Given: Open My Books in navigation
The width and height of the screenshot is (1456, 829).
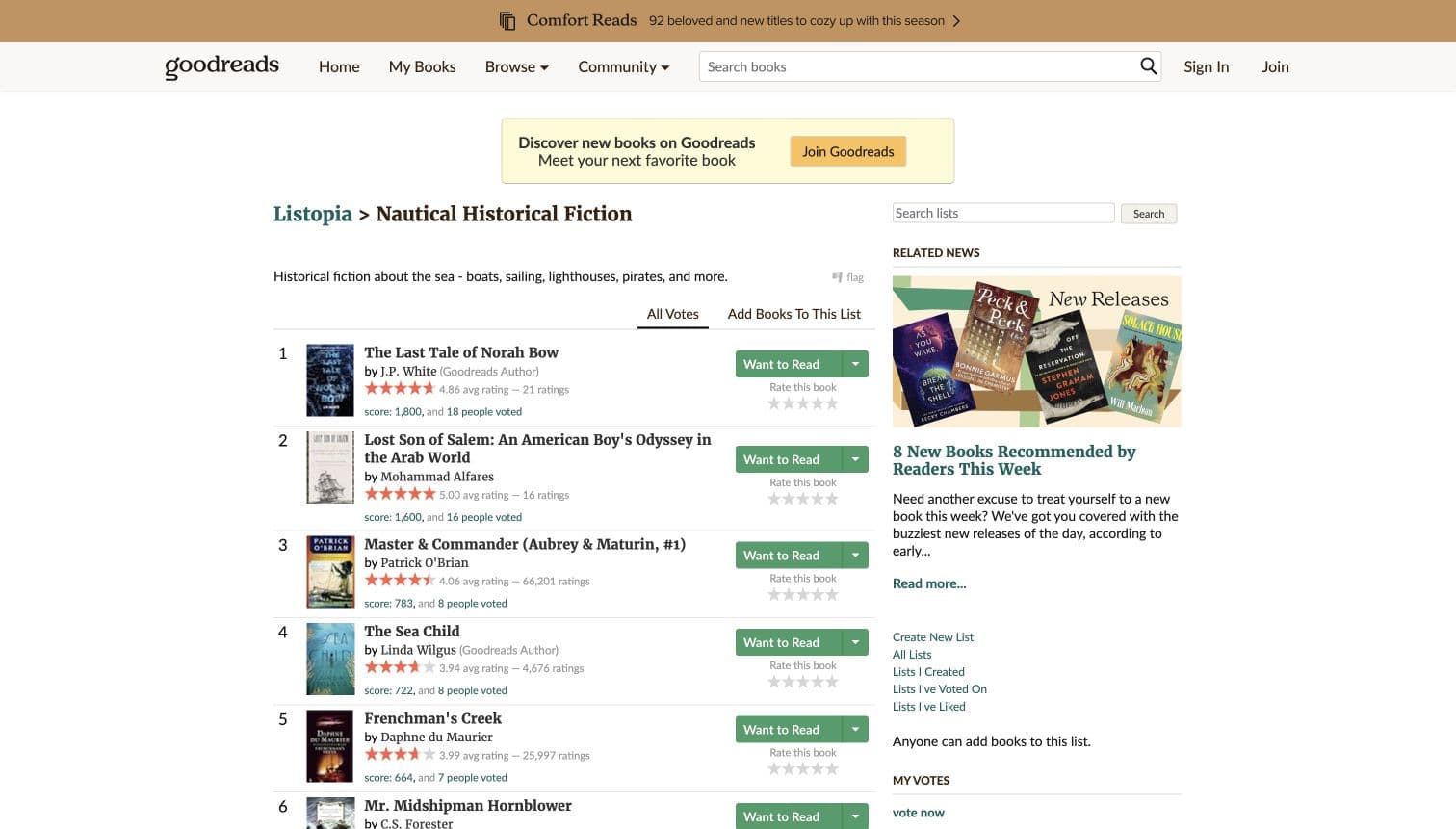Looking at the screenshot, I should pos(422,66).
